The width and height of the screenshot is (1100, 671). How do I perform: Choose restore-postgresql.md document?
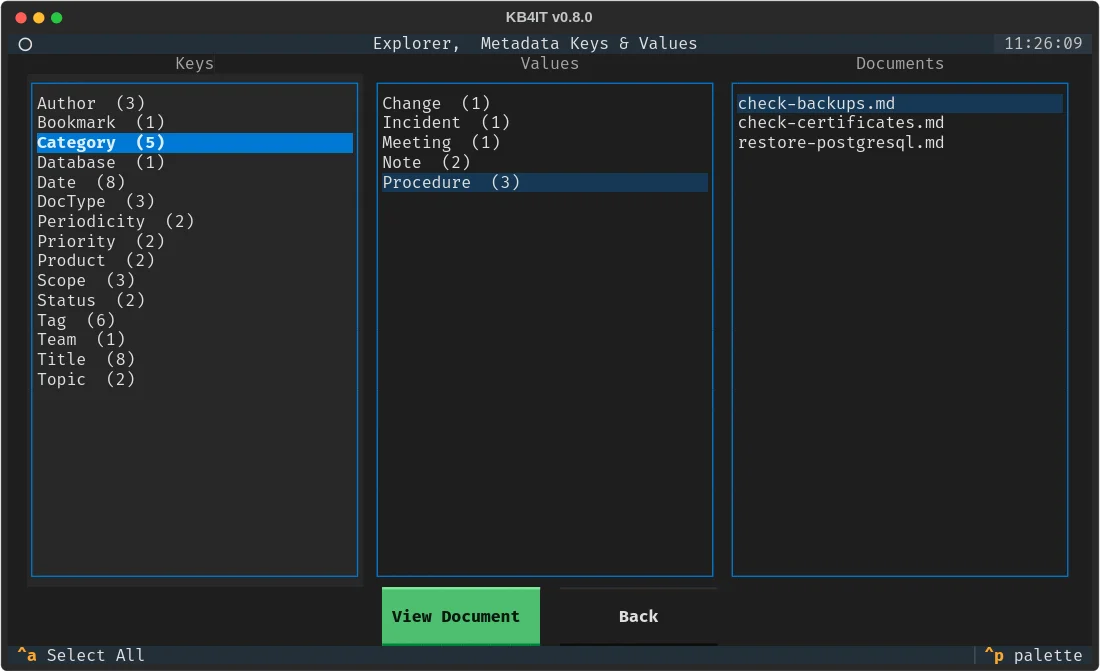tap(899, 142)
